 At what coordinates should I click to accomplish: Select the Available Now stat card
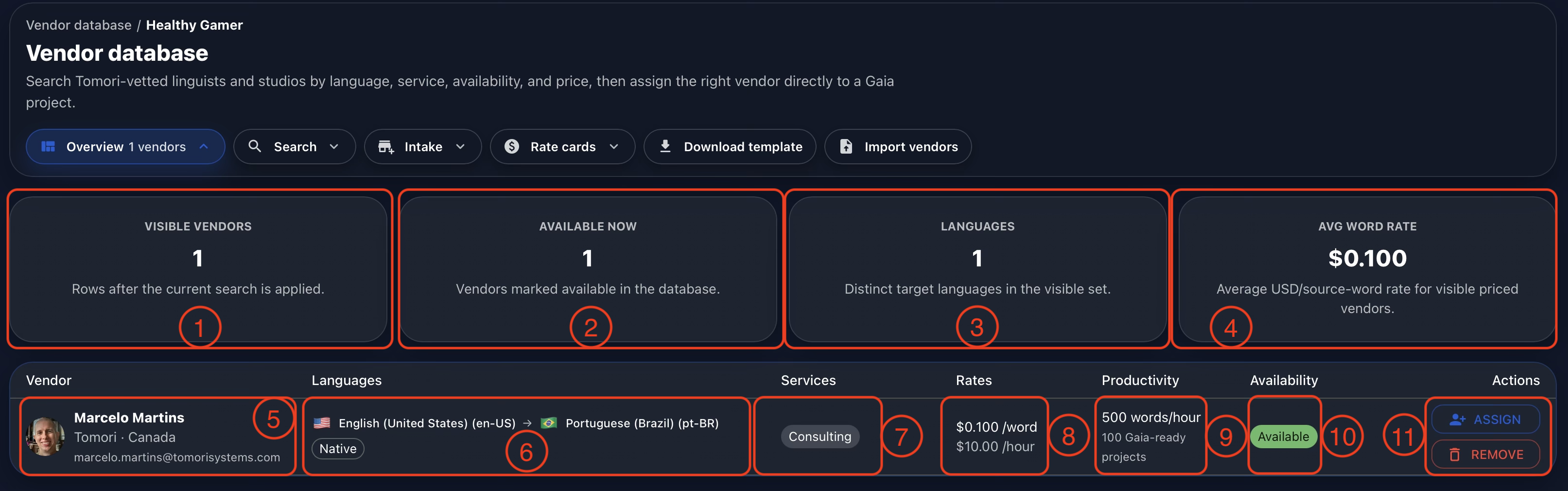588,269
